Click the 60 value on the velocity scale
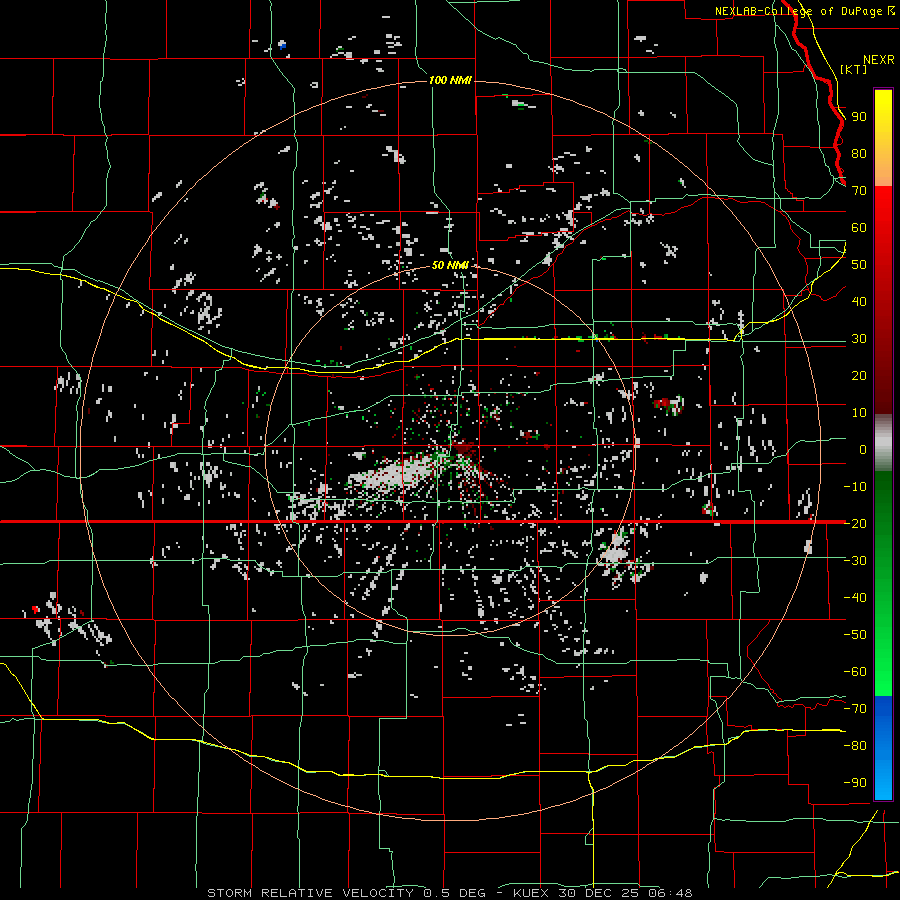 tap(859, 228)
